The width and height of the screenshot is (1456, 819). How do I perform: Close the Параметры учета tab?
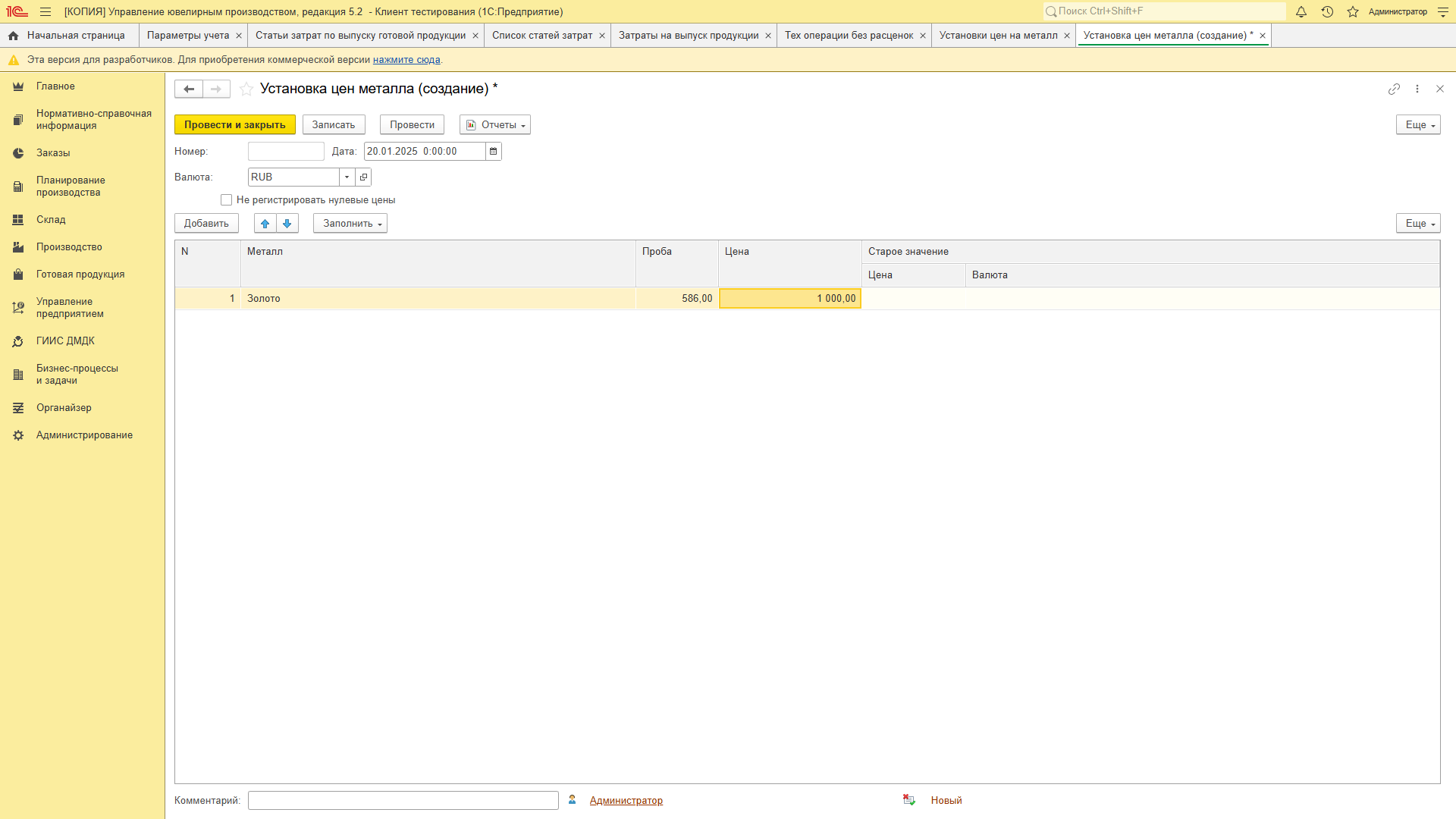[239, 36]
